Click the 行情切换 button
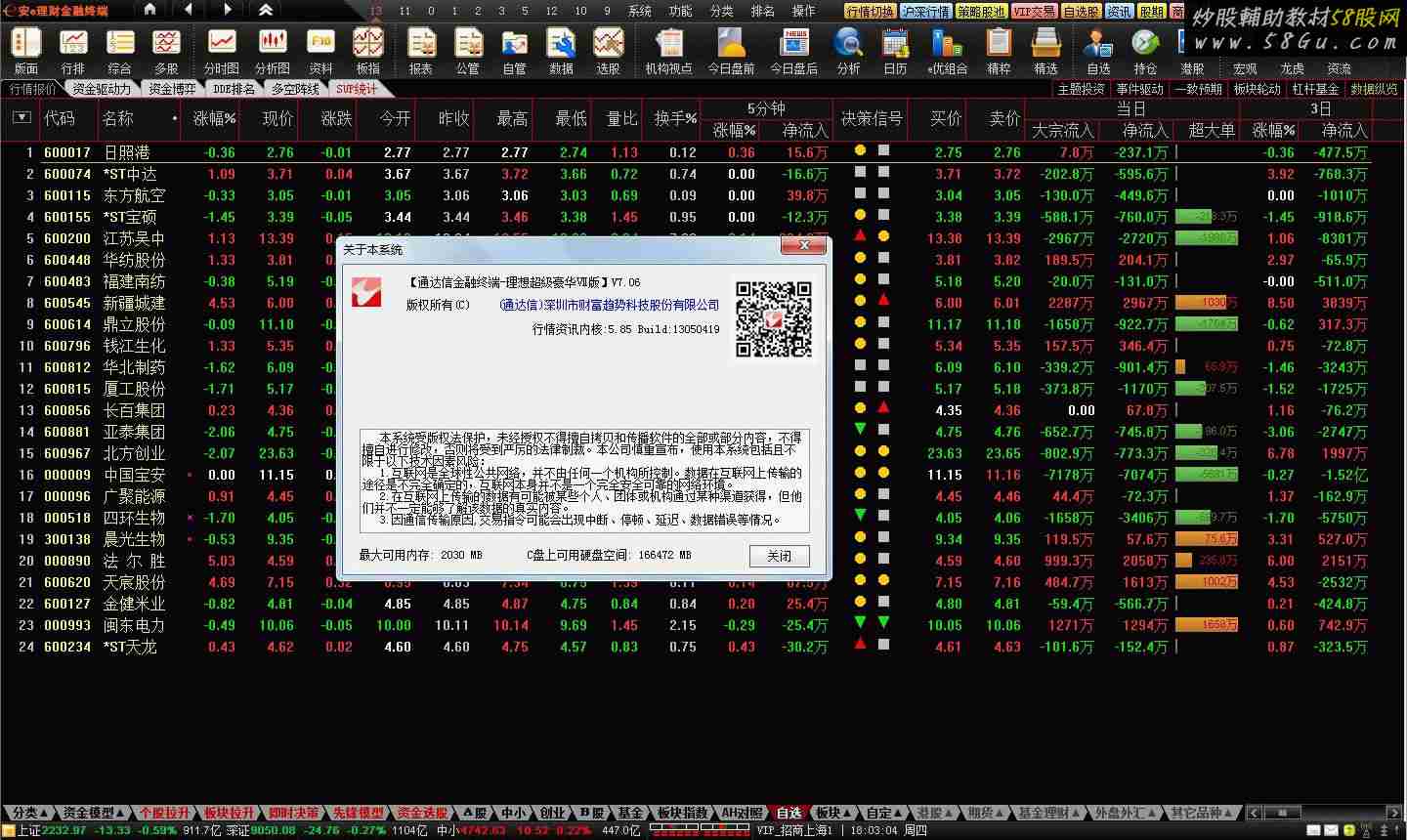Image resolution: width=1407 pixels, height=840 pixels. pyautogui.click(x=871, y=12)
